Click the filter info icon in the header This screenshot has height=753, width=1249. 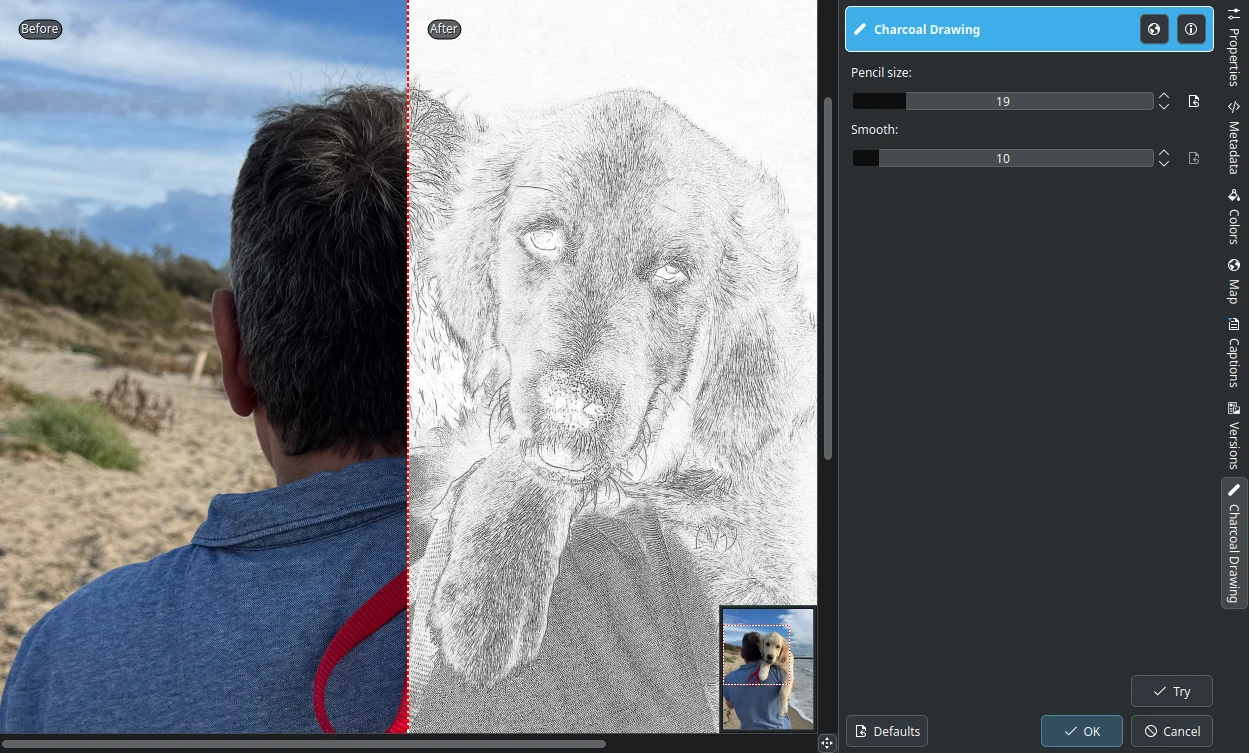pyautogui.click(x=1191, y=29)
